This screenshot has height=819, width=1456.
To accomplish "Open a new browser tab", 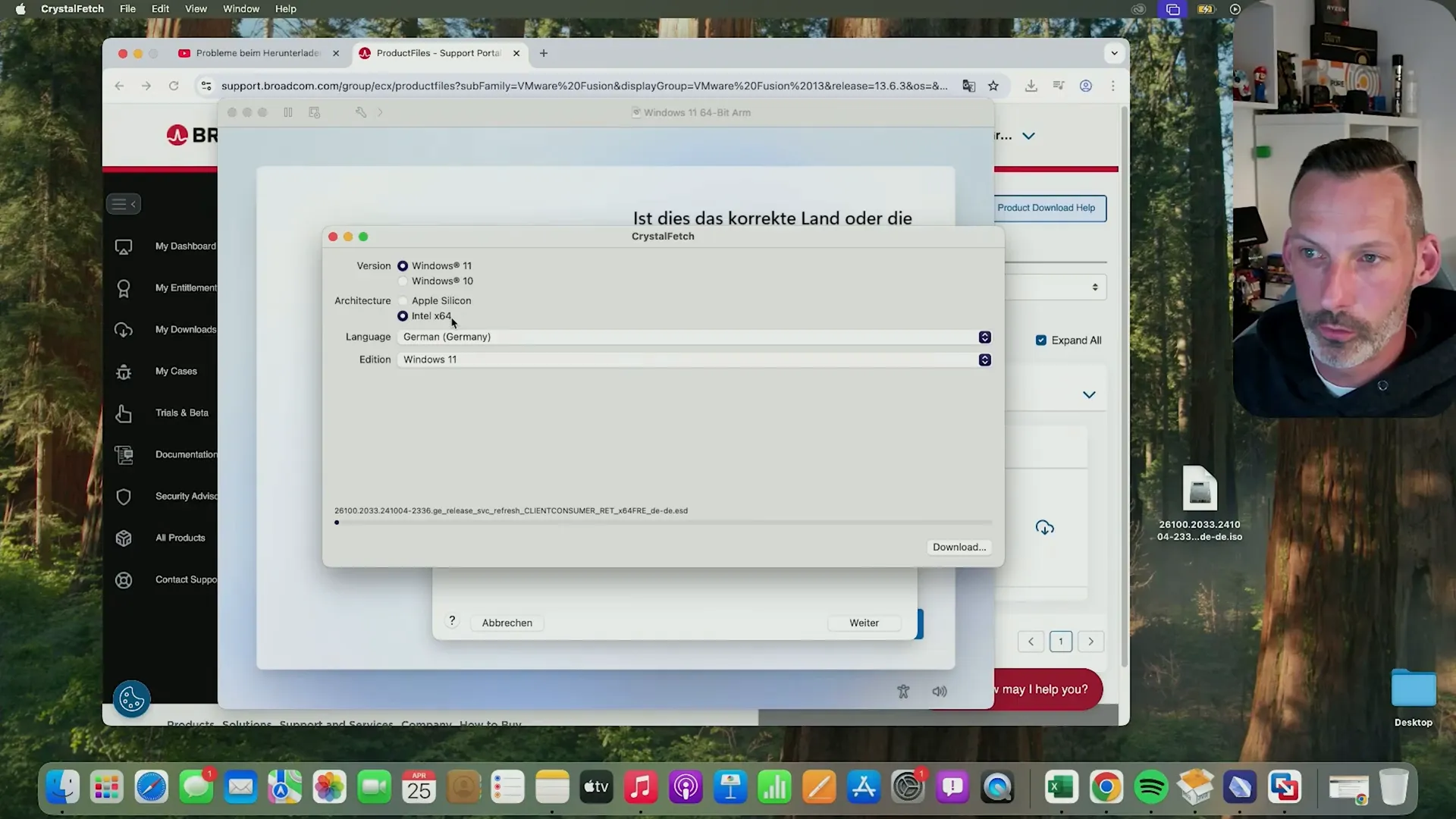I will pyautogui.click(x=544, y=53).
